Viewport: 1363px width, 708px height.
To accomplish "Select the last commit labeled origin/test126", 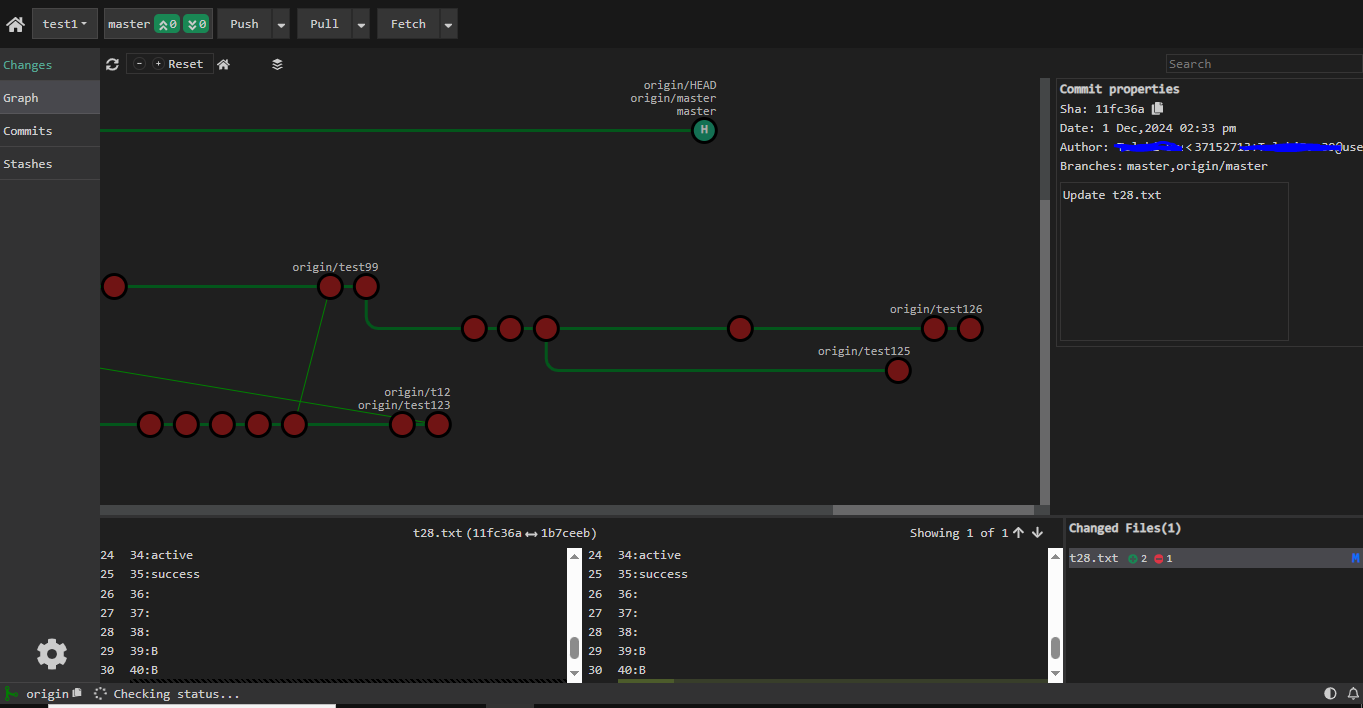I will pos(970,329).
